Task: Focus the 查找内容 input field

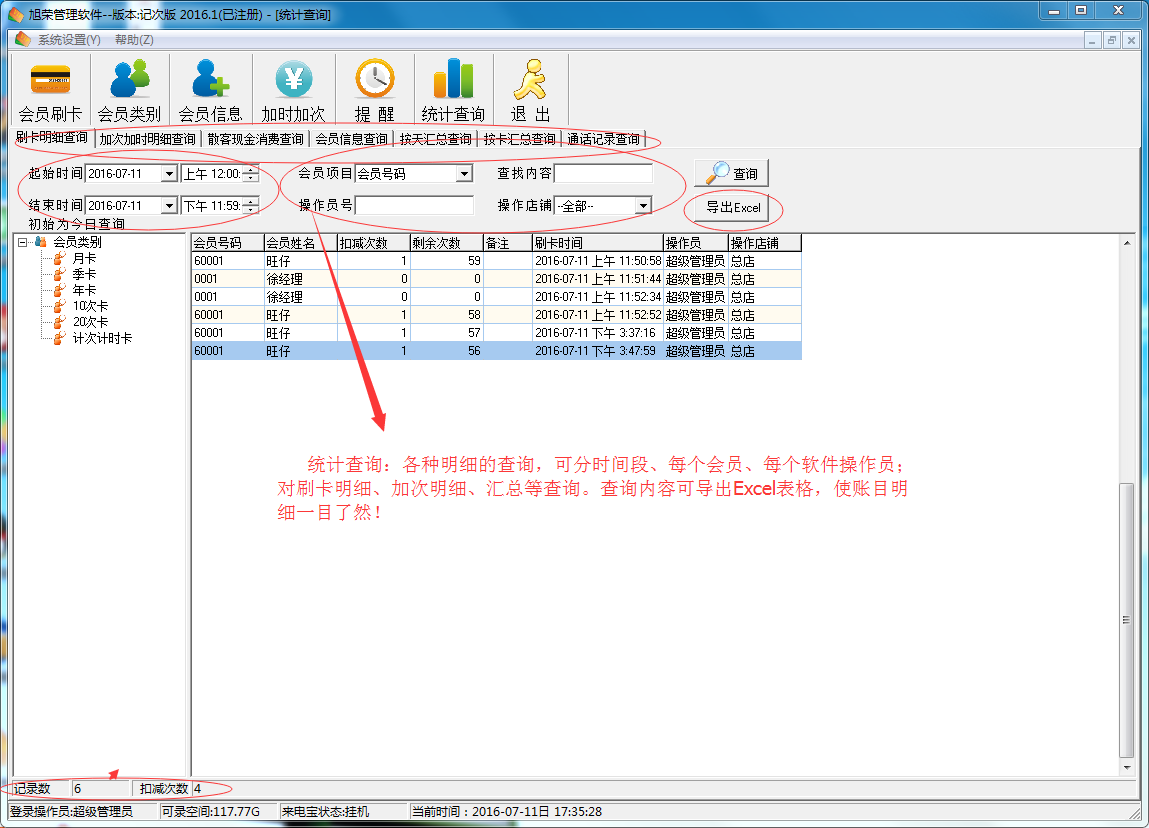Action: point(603,174)
